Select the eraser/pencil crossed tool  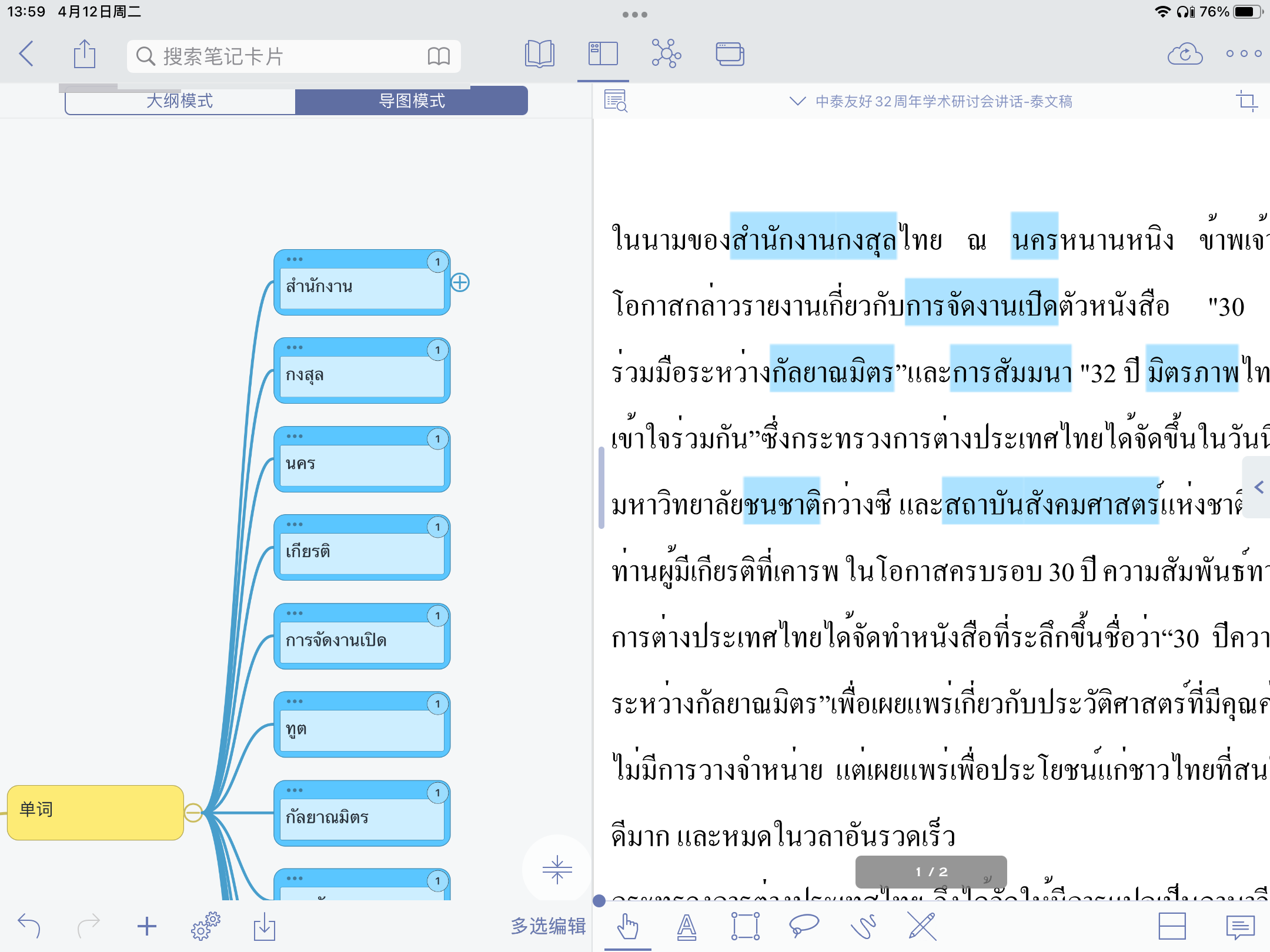921,927
